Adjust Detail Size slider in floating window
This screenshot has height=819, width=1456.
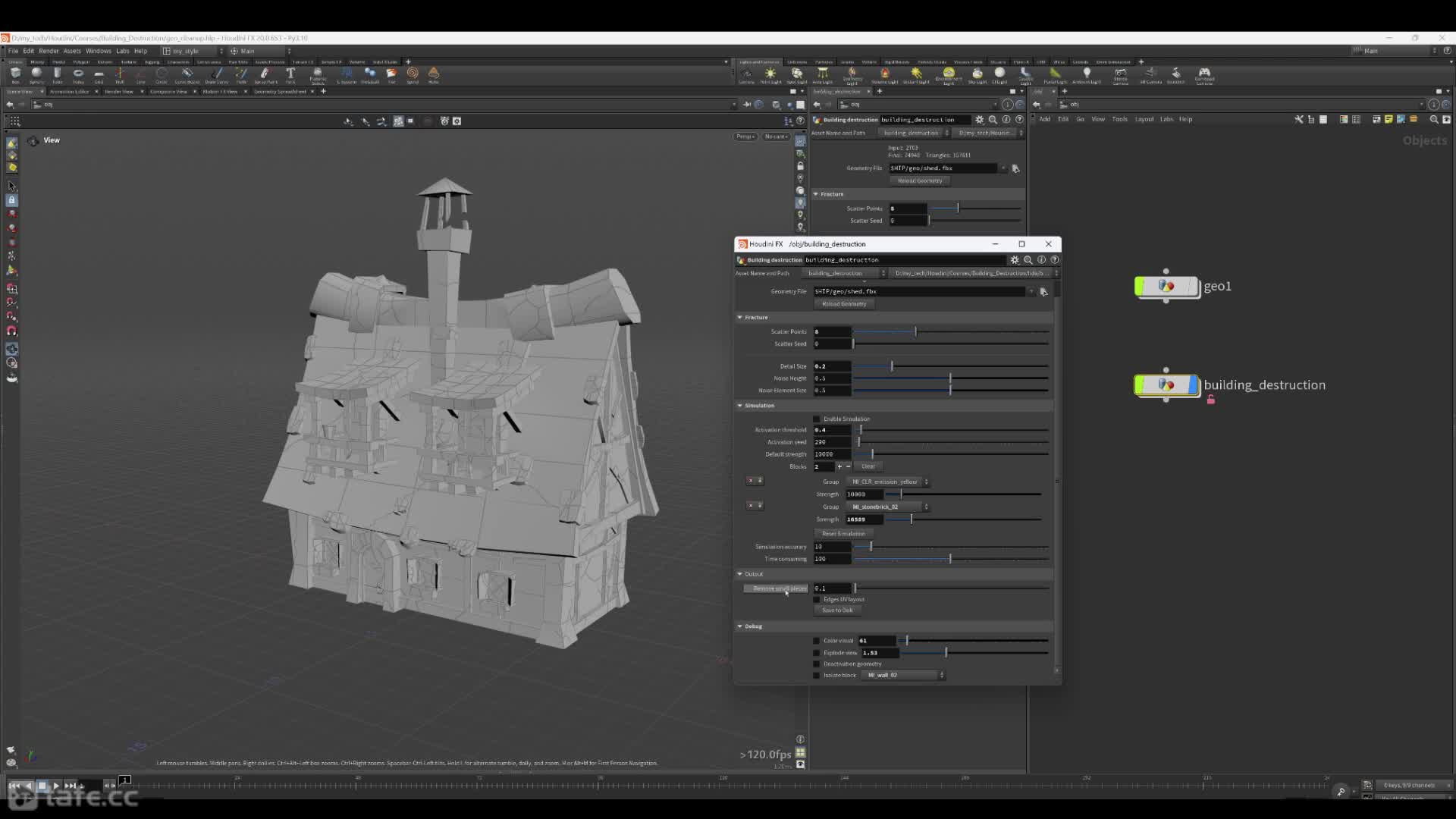point(951,366)
